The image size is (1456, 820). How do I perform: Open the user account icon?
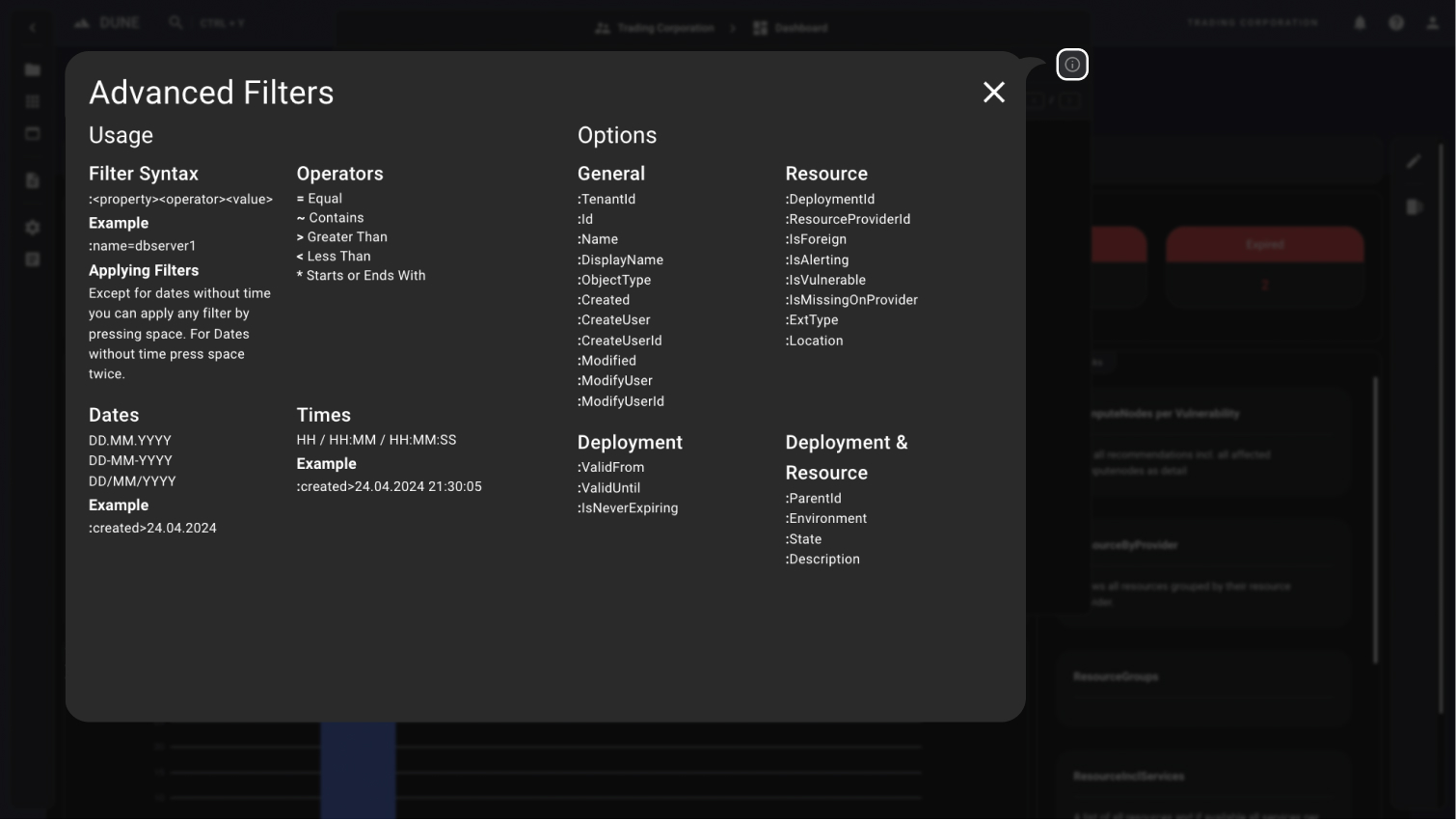tap(1432, 23)
